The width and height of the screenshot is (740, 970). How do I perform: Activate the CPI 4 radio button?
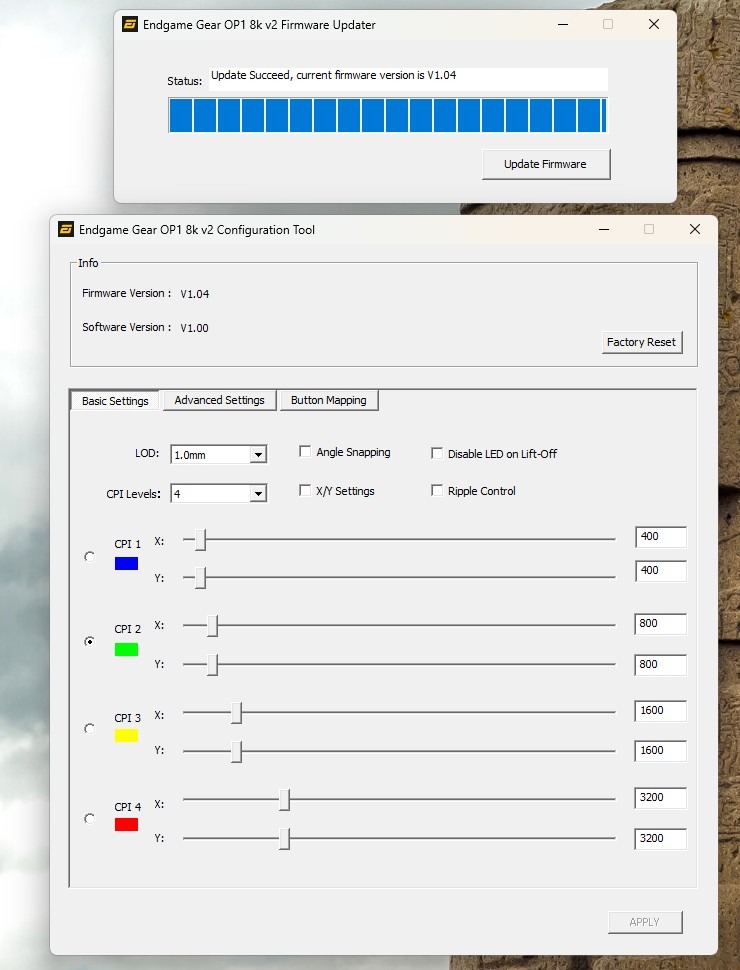(x=90, y=819)
